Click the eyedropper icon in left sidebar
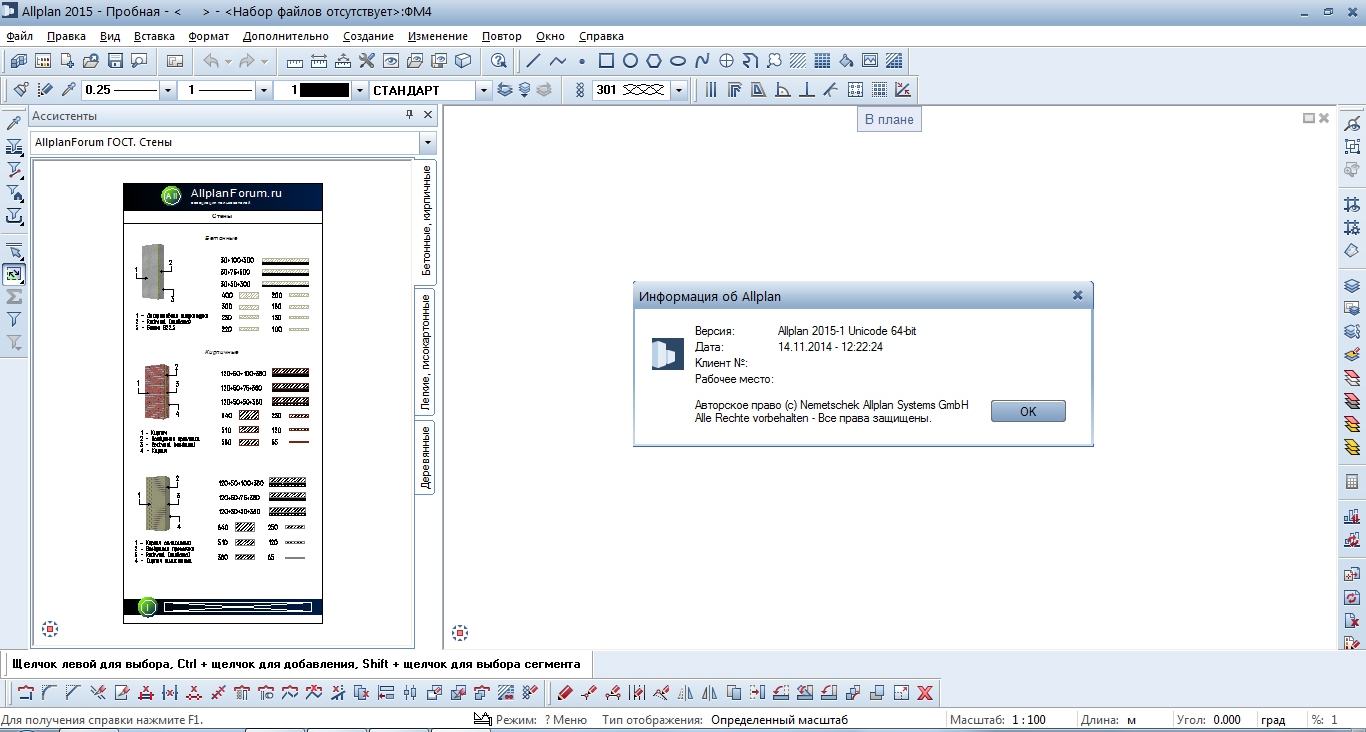This screenshot has width=1366, height=732. pyautogui.click(x=14, y=123)
